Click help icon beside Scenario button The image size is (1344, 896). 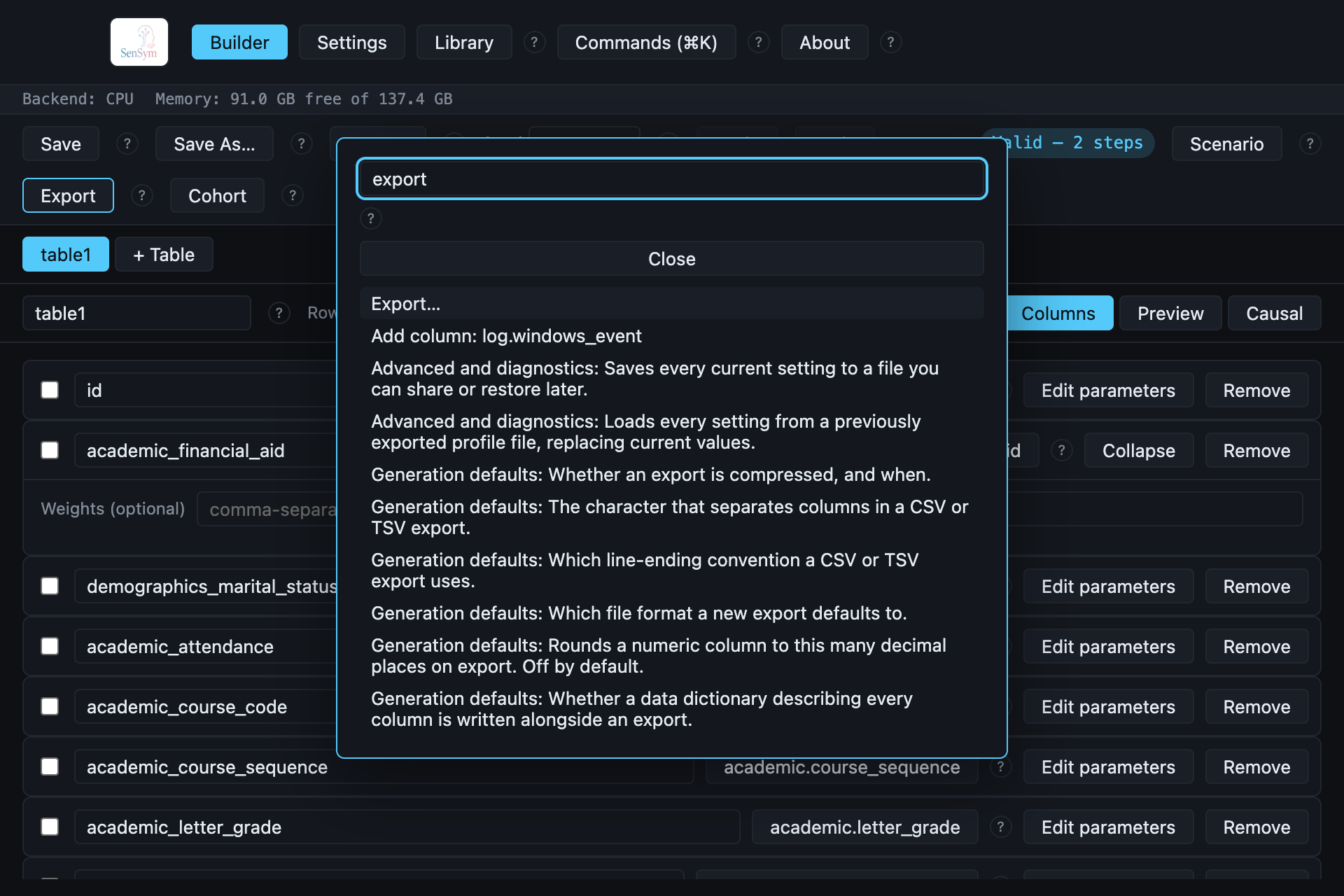1310,143
